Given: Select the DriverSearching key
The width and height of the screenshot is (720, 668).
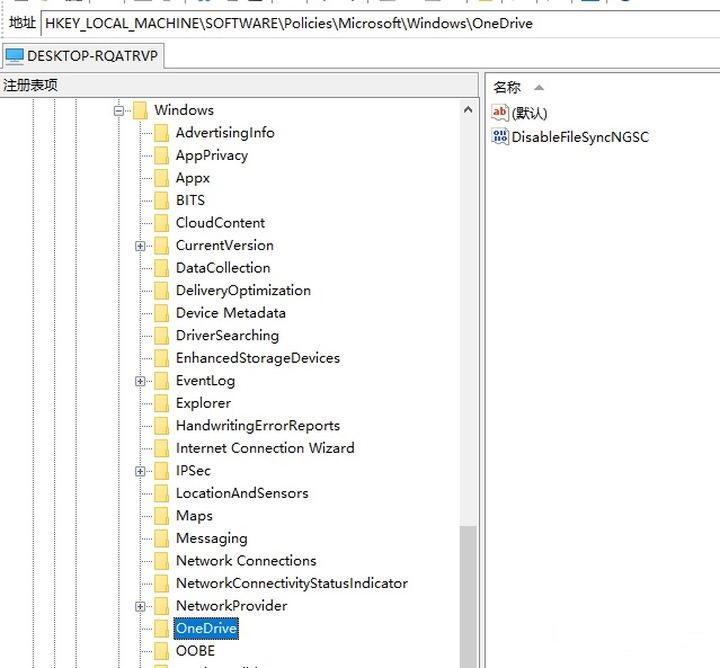Looking at the screenshot, I should tap(227, 335).
